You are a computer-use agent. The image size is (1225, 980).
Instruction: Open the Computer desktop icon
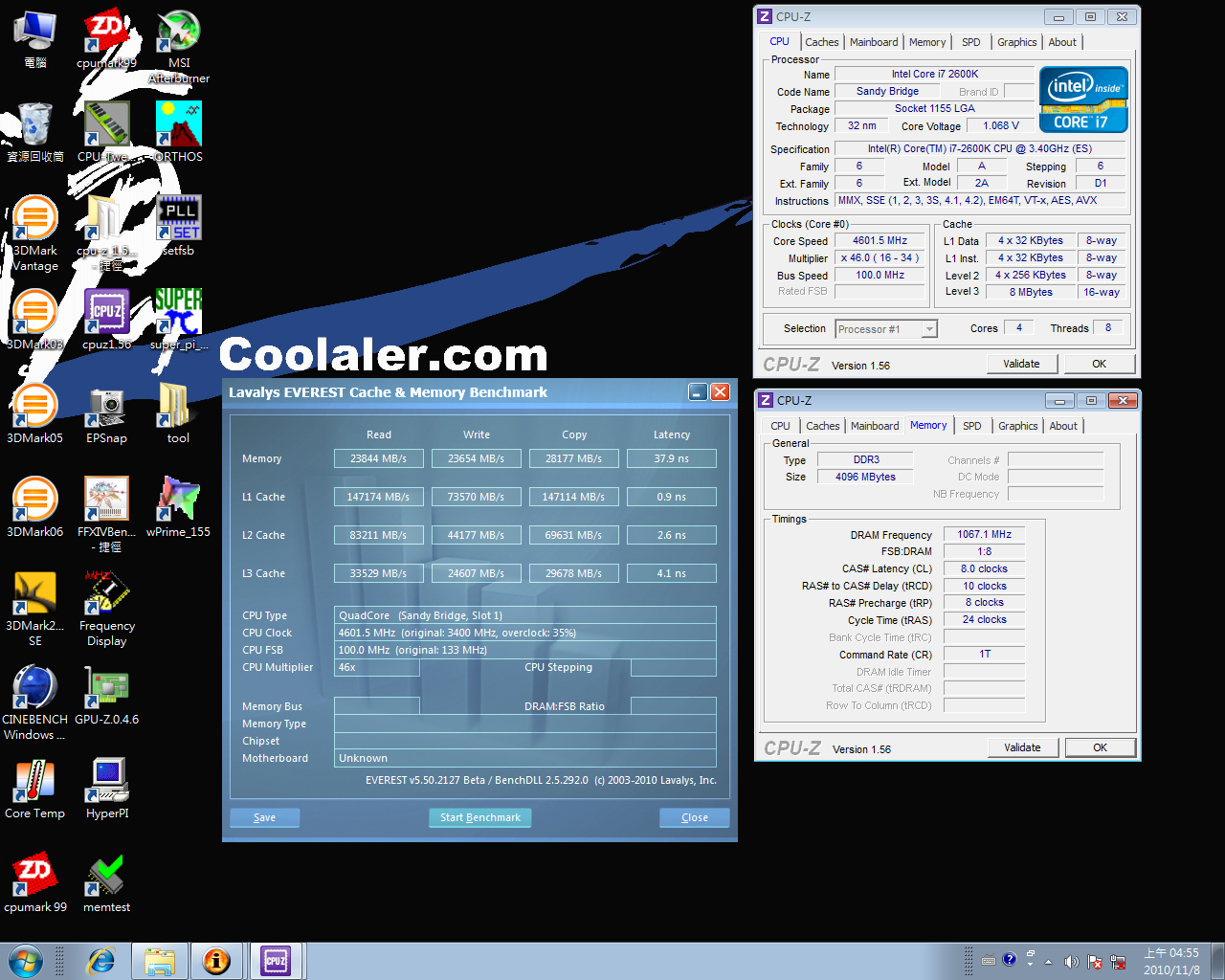click(x=34, y=38)
